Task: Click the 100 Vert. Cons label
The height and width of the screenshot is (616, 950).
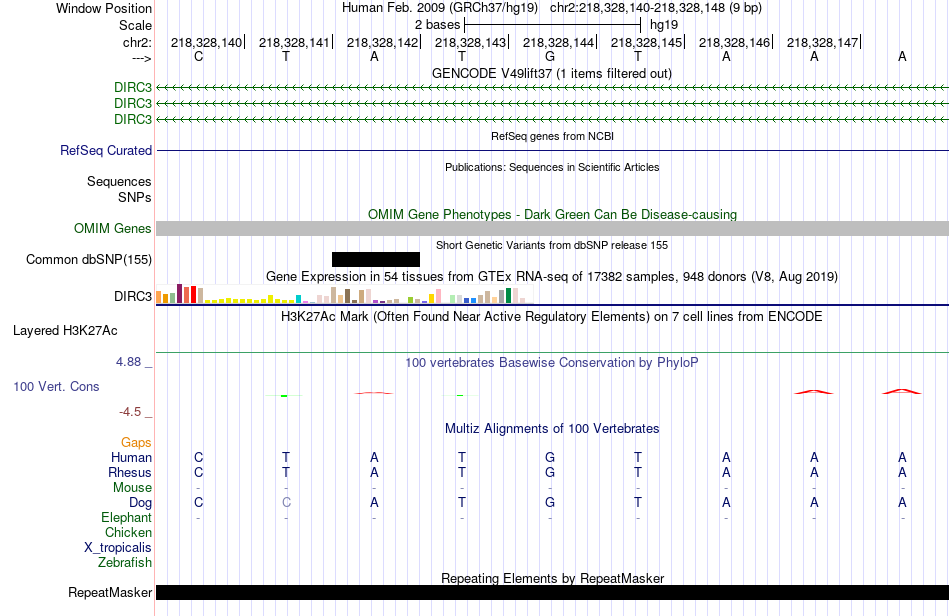Action: pos(56,386)
